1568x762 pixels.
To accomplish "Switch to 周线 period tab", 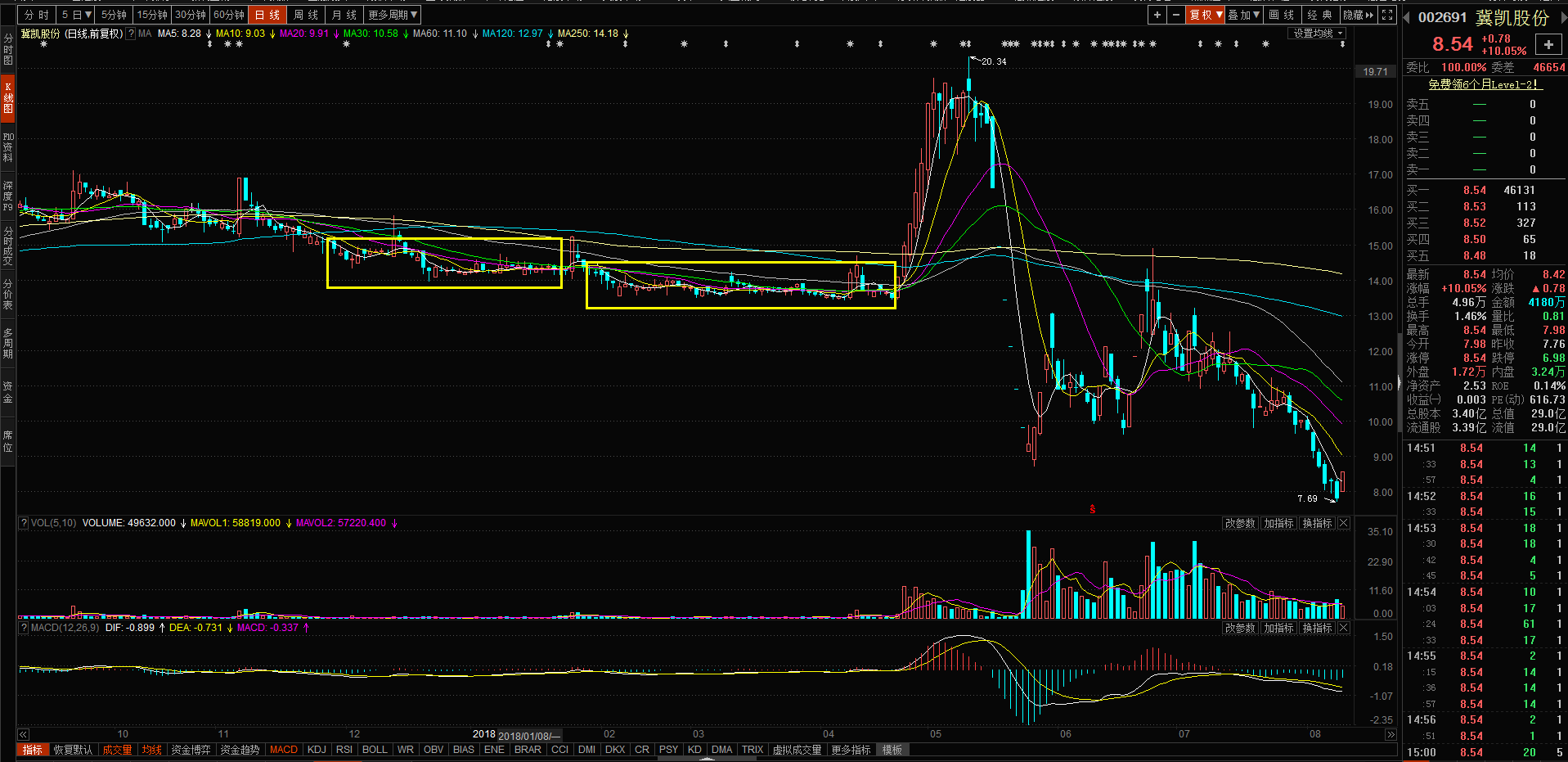I will pyautogui.click(x=306, y=15).
